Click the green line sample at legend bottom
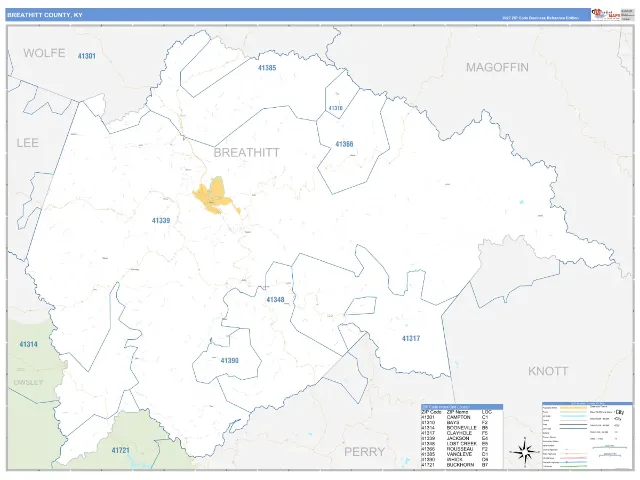 coord(573,466)
